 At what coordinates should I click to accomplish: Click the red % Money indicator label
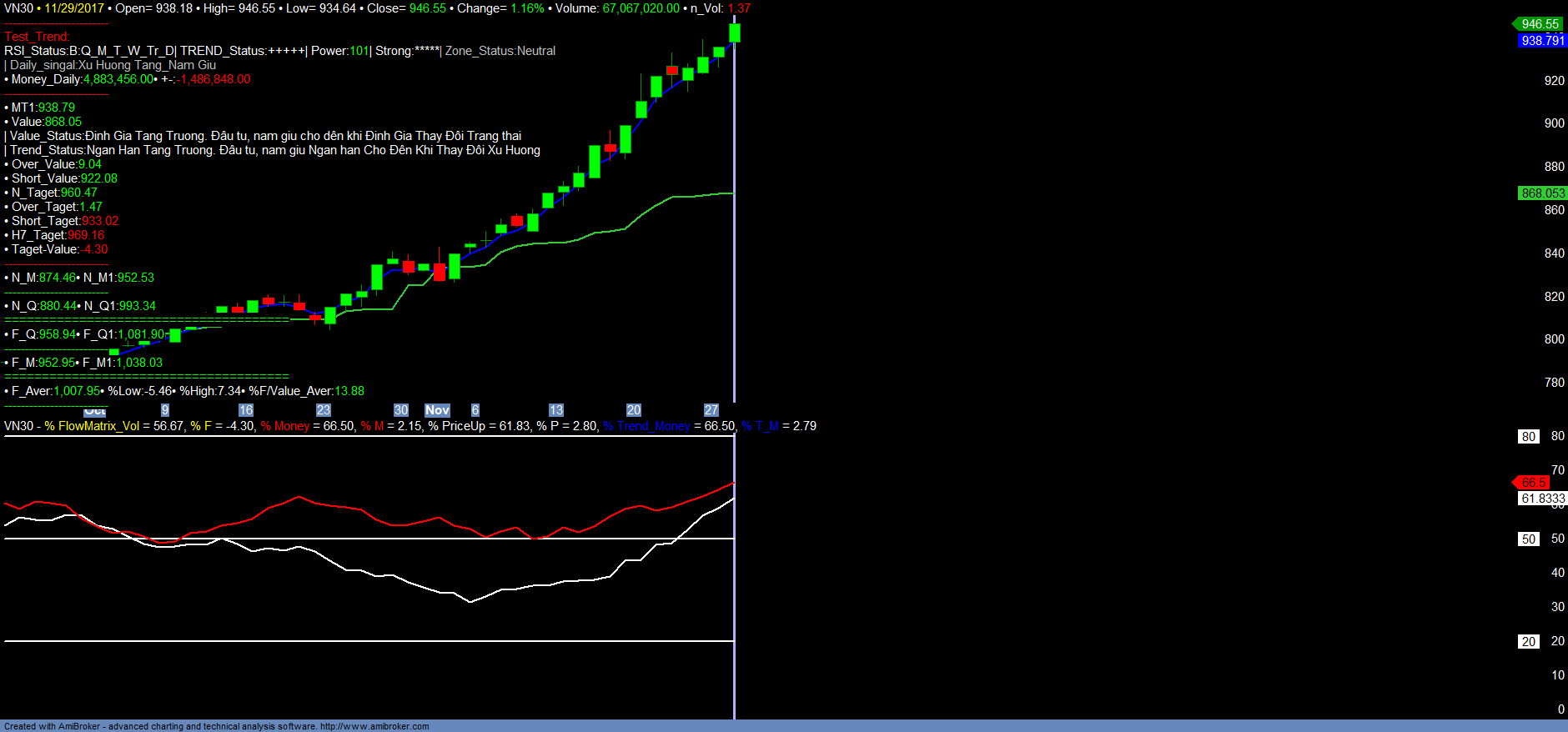(284, 426)
